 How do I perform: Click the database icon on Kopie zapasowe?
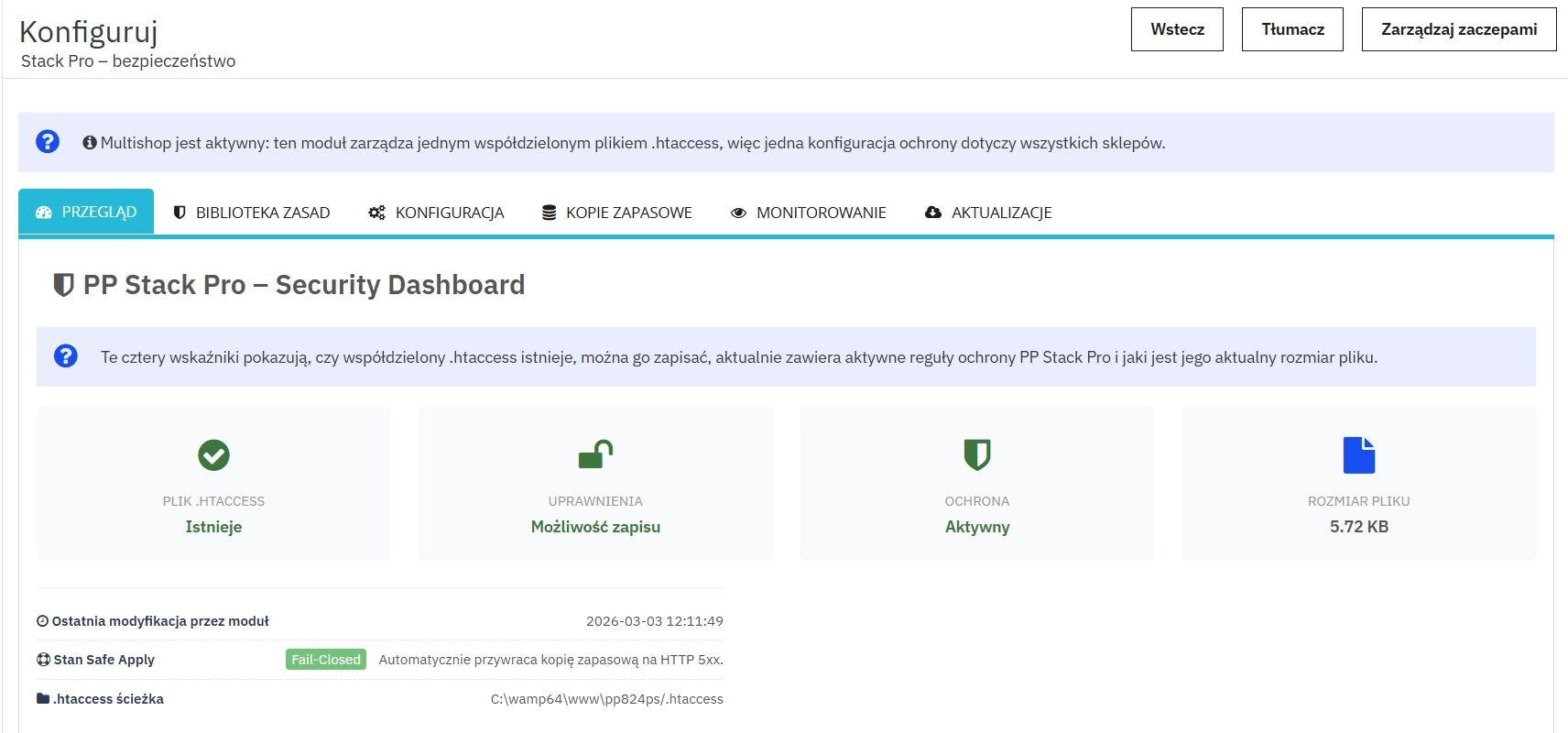pos(549,213)
